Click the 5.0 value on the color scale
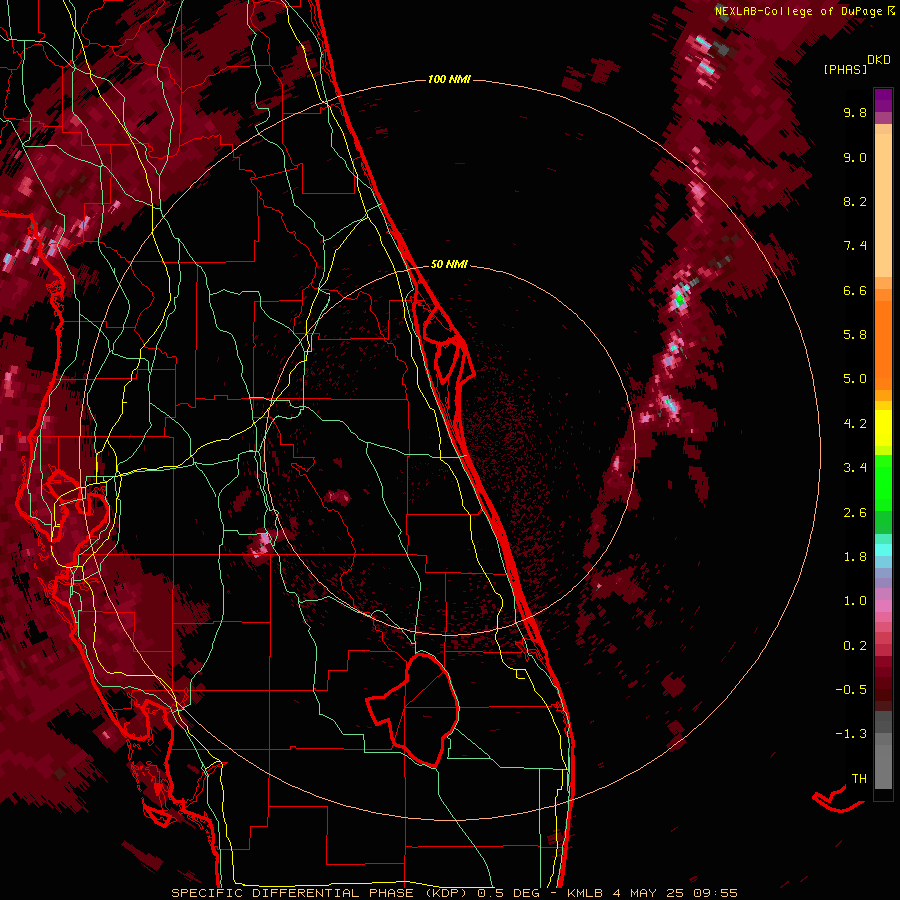The image size is (900, 900). 855,379
